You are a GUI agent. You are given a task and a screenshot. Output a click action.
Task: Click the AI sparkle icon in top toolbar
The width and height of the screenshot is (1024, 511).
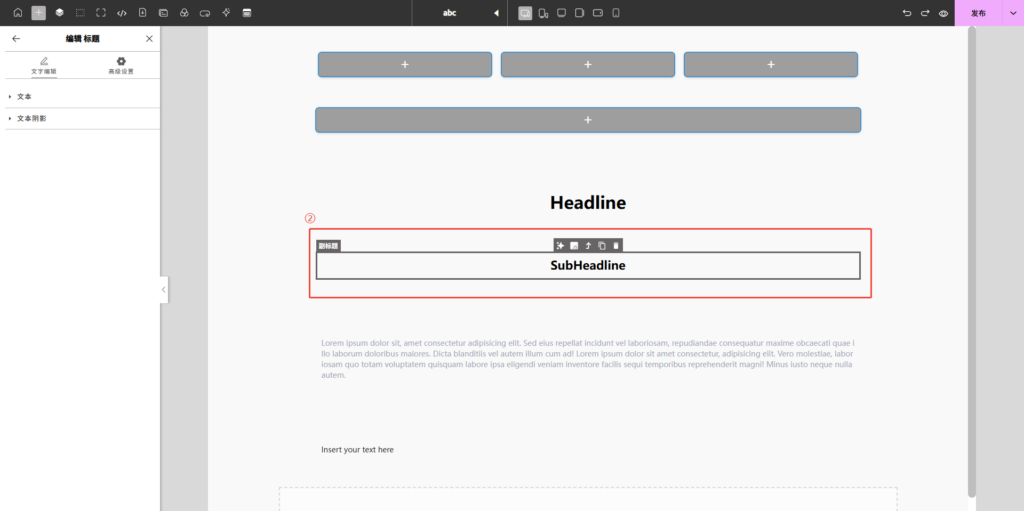coord(226,13)
